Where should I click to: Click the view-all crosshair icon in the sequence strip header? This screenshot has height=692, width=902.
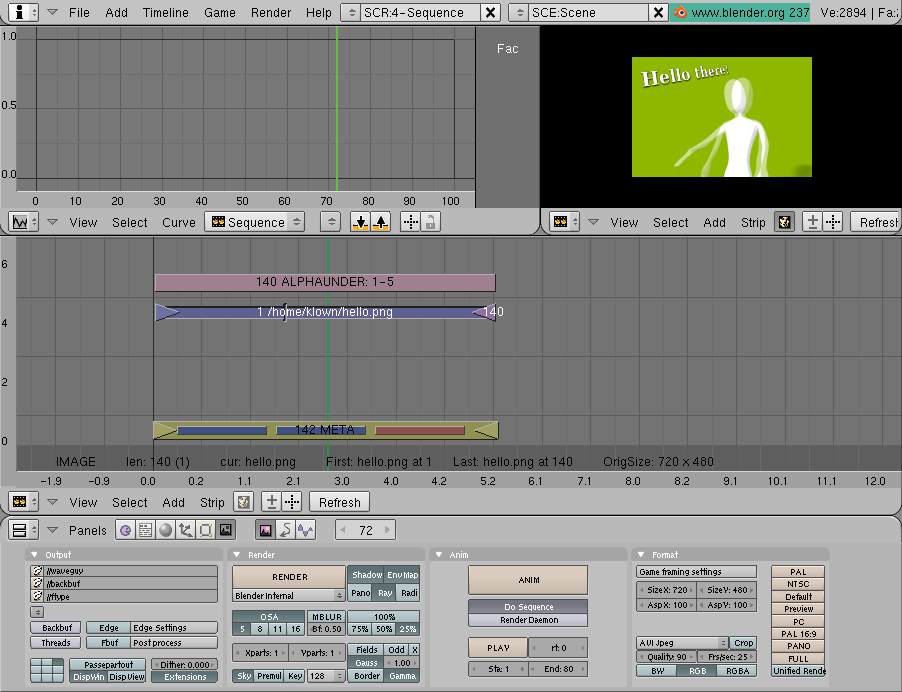click(292, 502)
